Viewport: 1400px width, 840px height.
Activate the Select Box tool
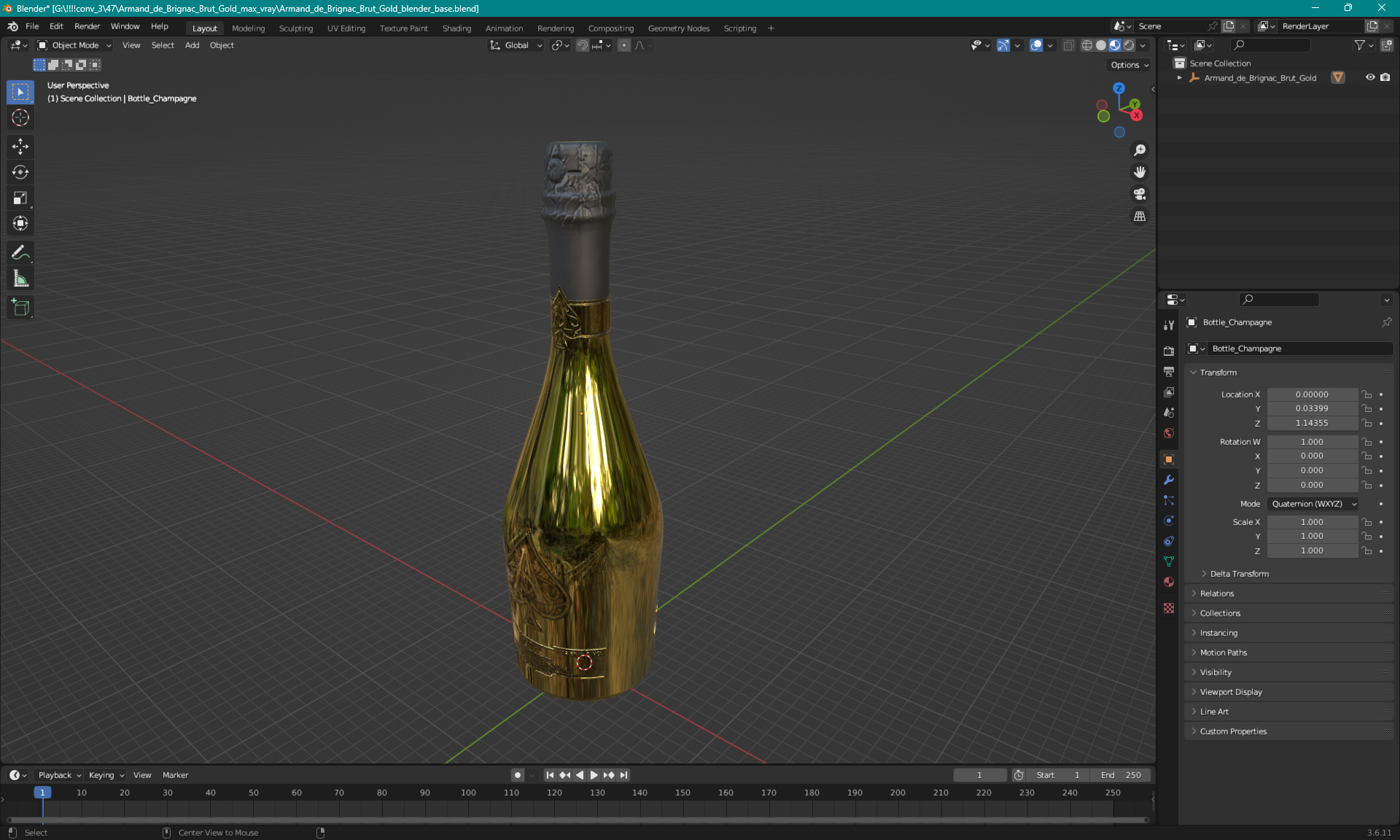[20, 92]
